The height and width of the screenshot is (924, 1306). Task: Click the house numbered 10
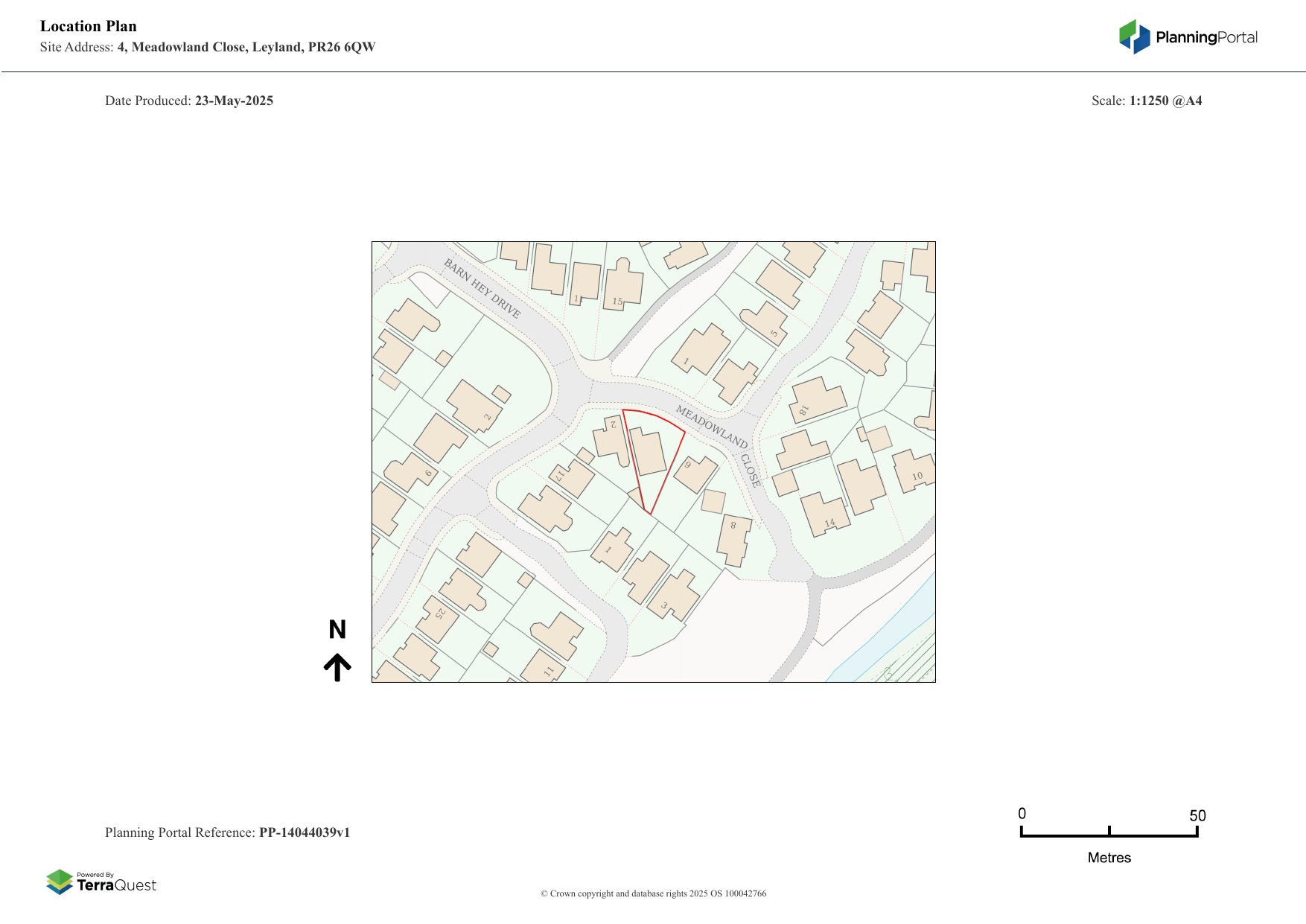click(912, 471)
